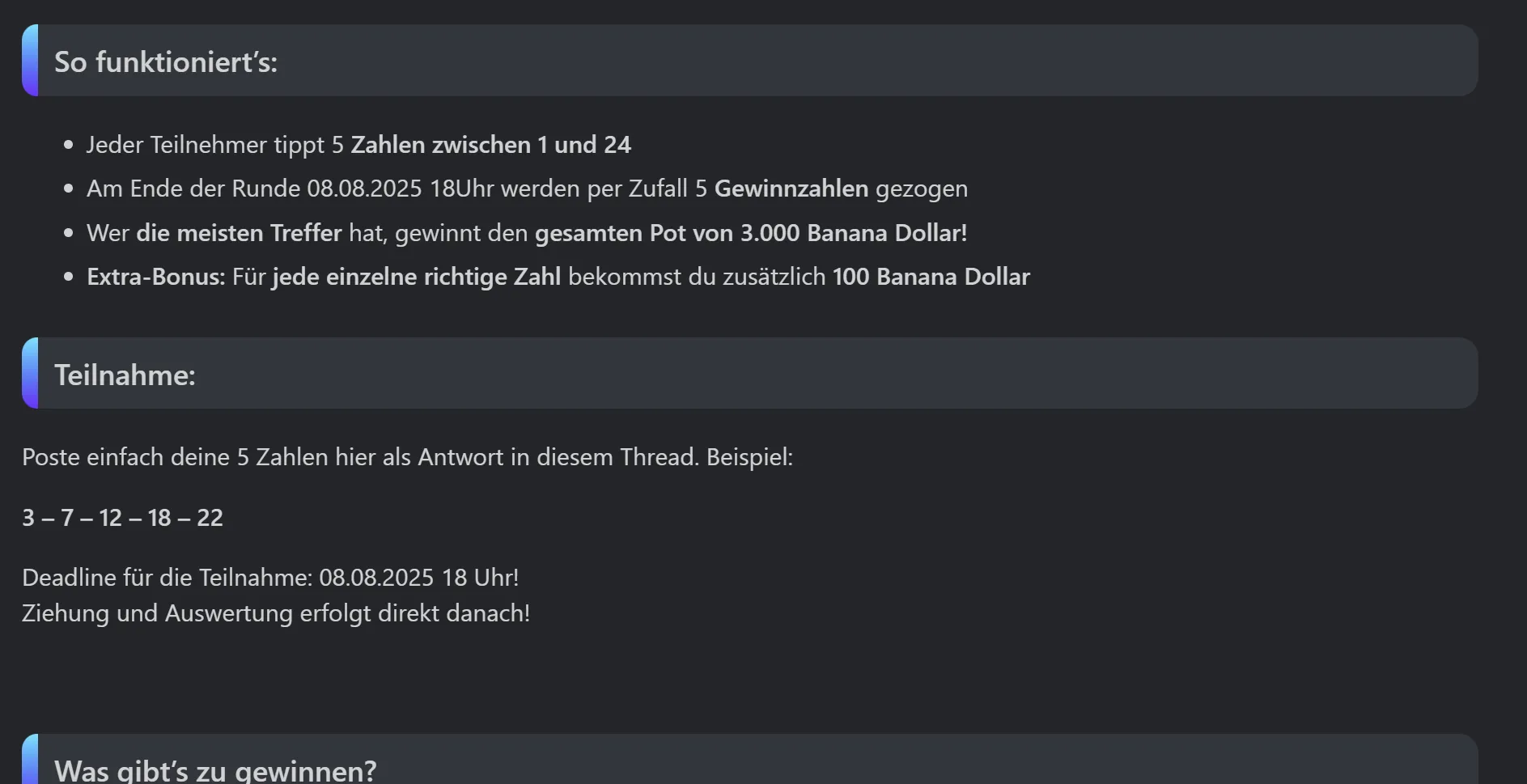Click the example numbers "3 – 7 – 12 – 18 – 22"
1527x784 pixels.
[122, 518]
